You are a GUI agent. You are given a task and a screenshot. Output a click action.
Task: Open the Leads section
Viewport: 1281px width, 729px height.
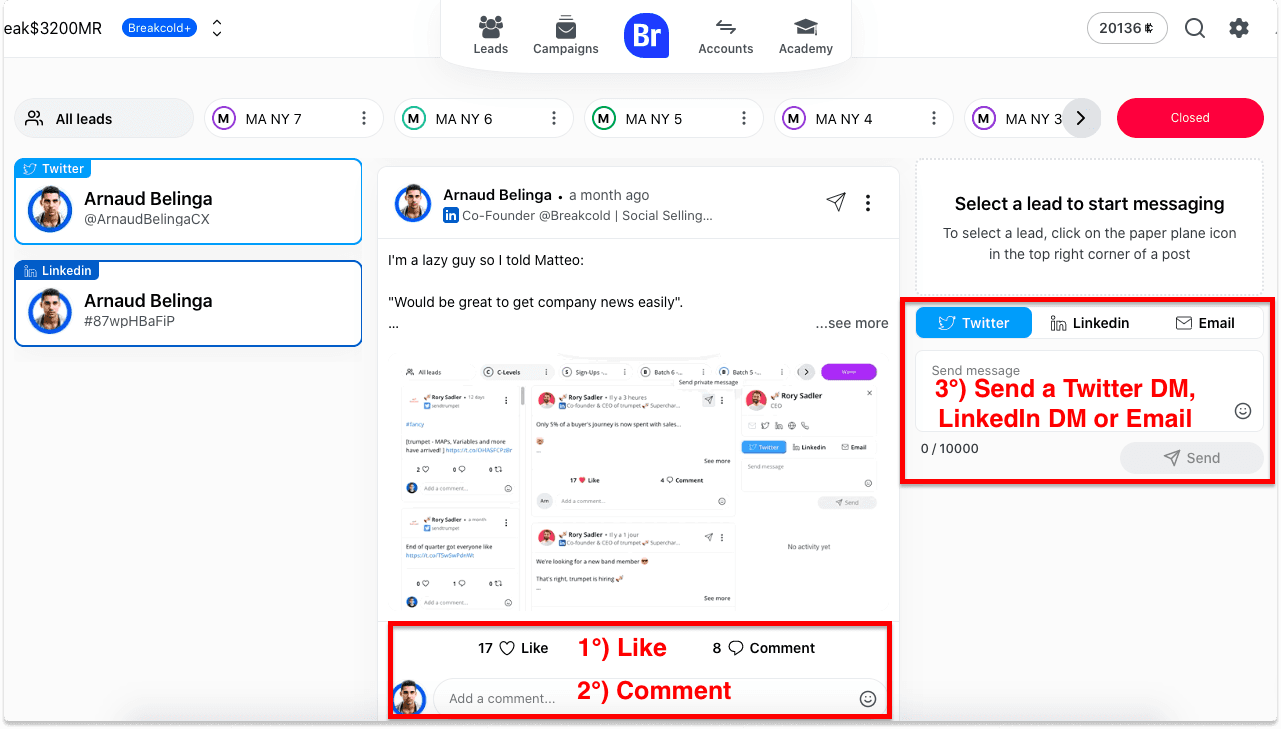[x=490, y=35]
